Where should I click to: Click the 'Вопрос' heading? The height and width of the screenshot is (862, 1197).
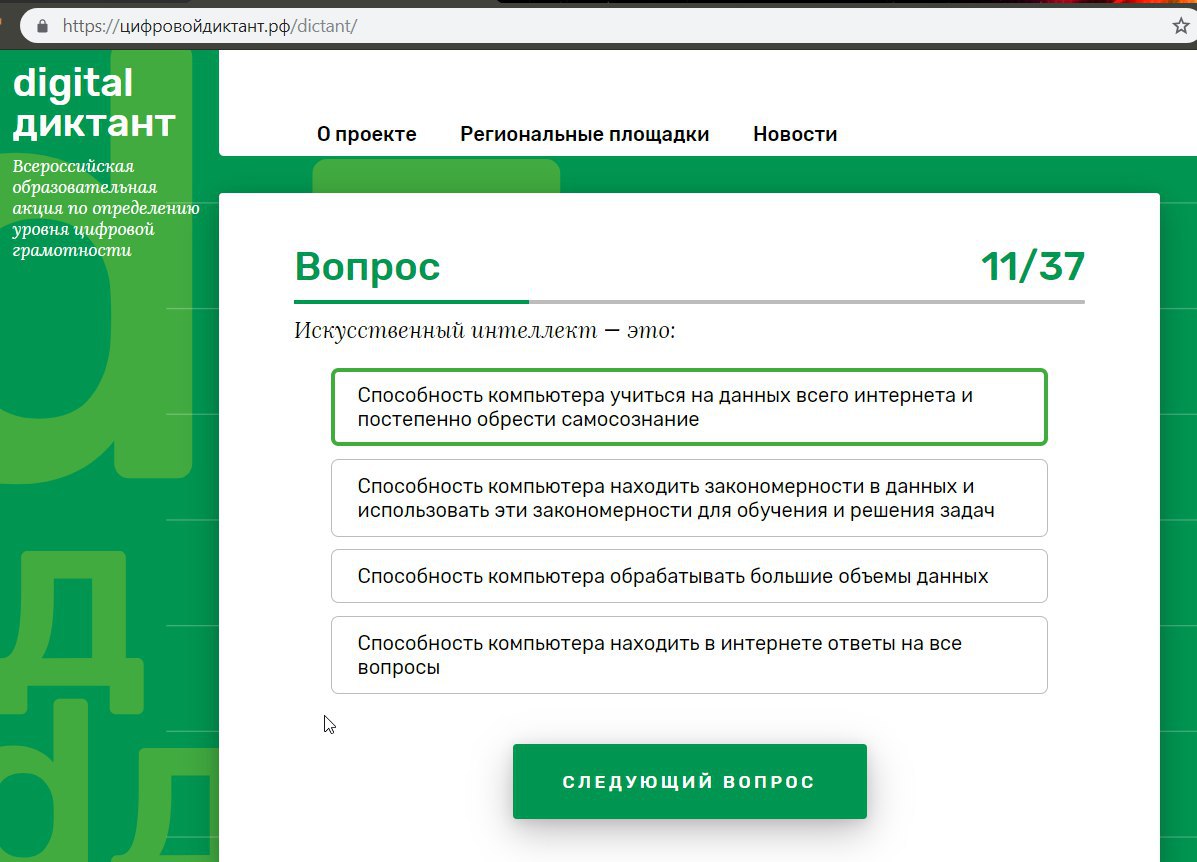(x=367, y=266)
